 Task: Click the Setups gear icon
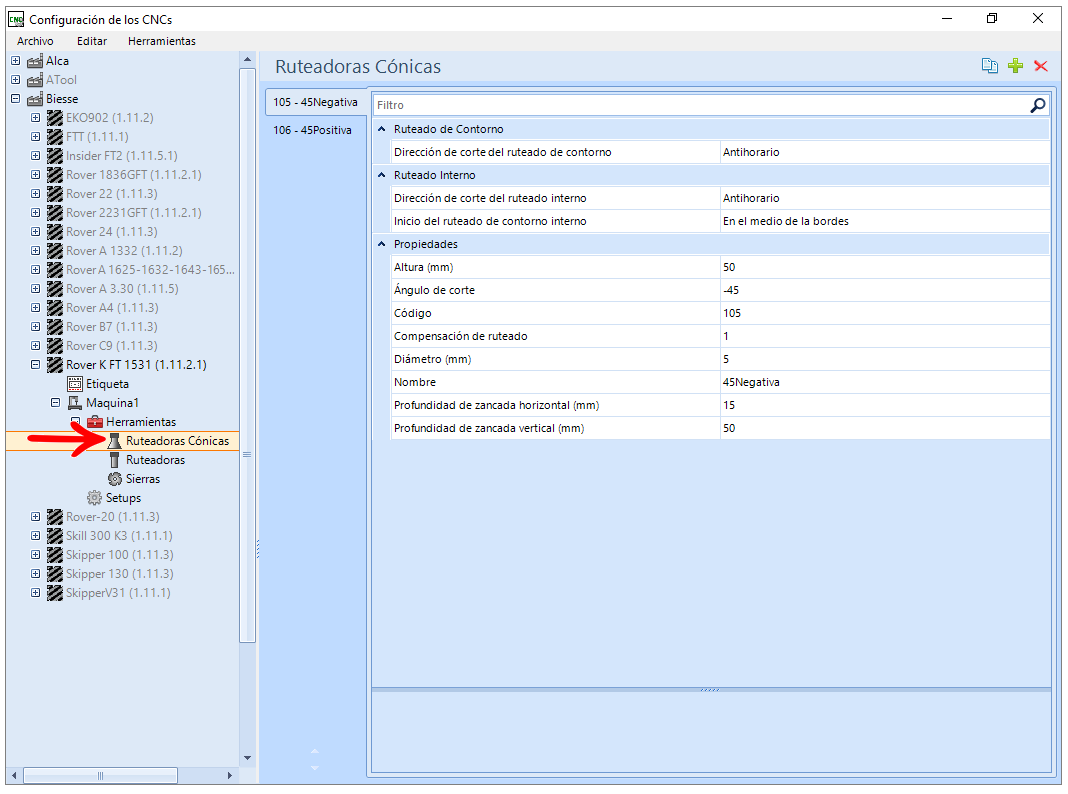pos(95,498)
